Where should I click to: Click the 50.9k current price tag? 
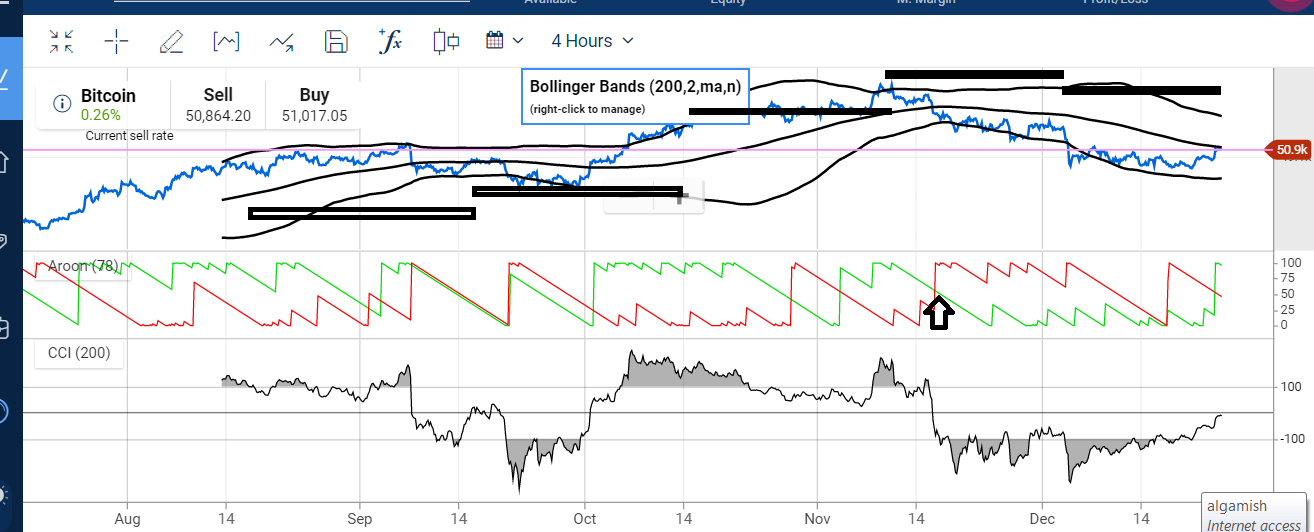(x=1289, y=150)
